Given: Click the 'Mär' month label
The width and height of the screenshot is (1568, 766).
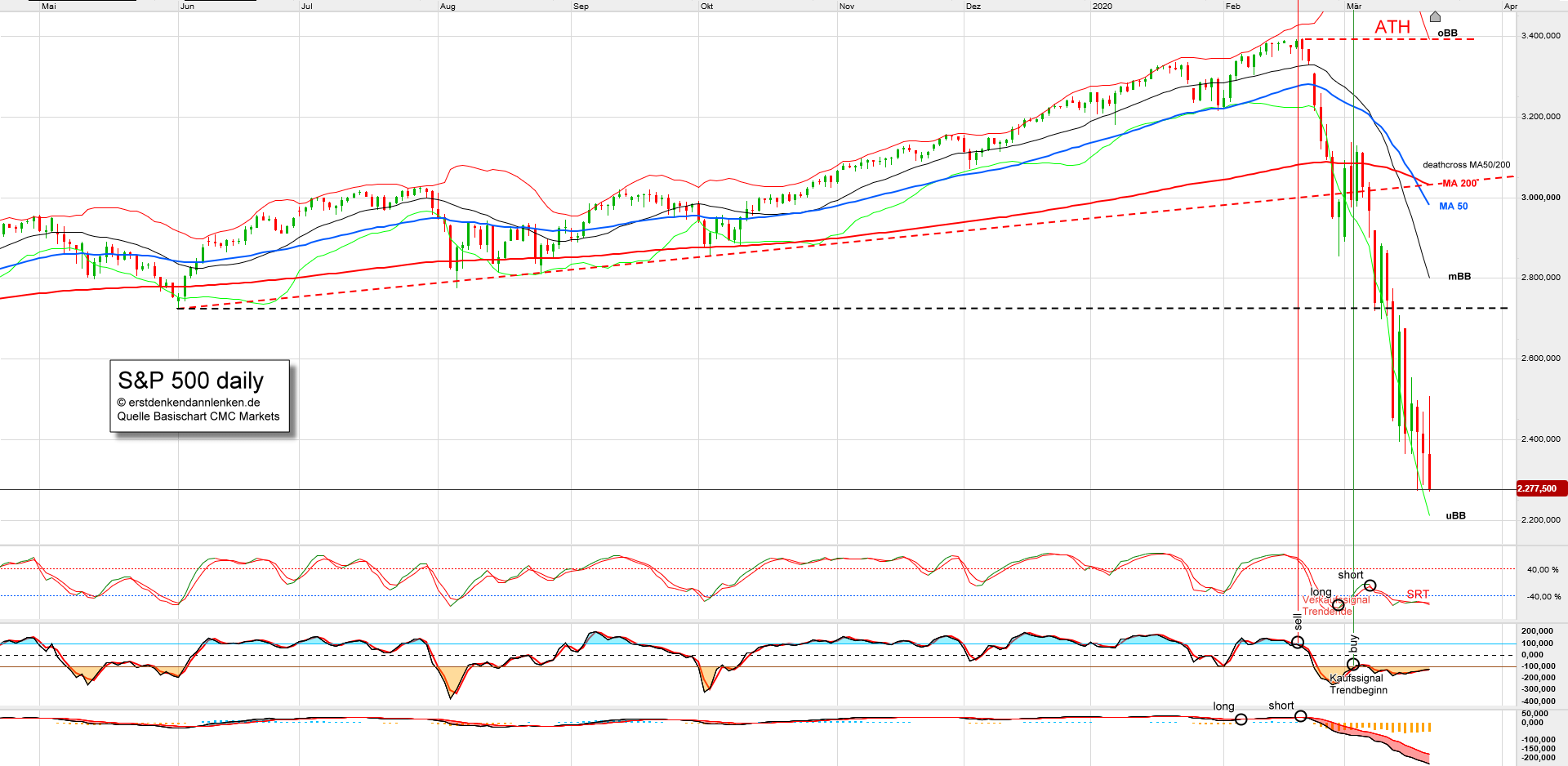Looking at the screenshot, I should click(x=1354, y=7).
